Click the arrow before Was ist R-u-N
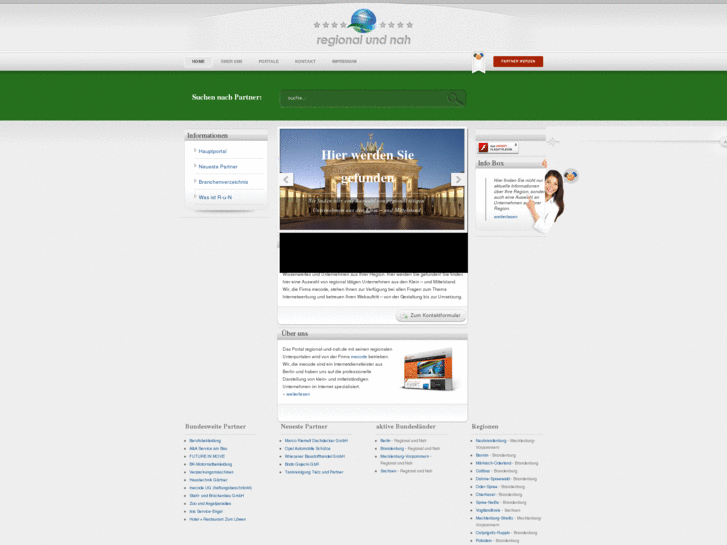Viewport: 727px width, 545px height. tap(195, 196)
